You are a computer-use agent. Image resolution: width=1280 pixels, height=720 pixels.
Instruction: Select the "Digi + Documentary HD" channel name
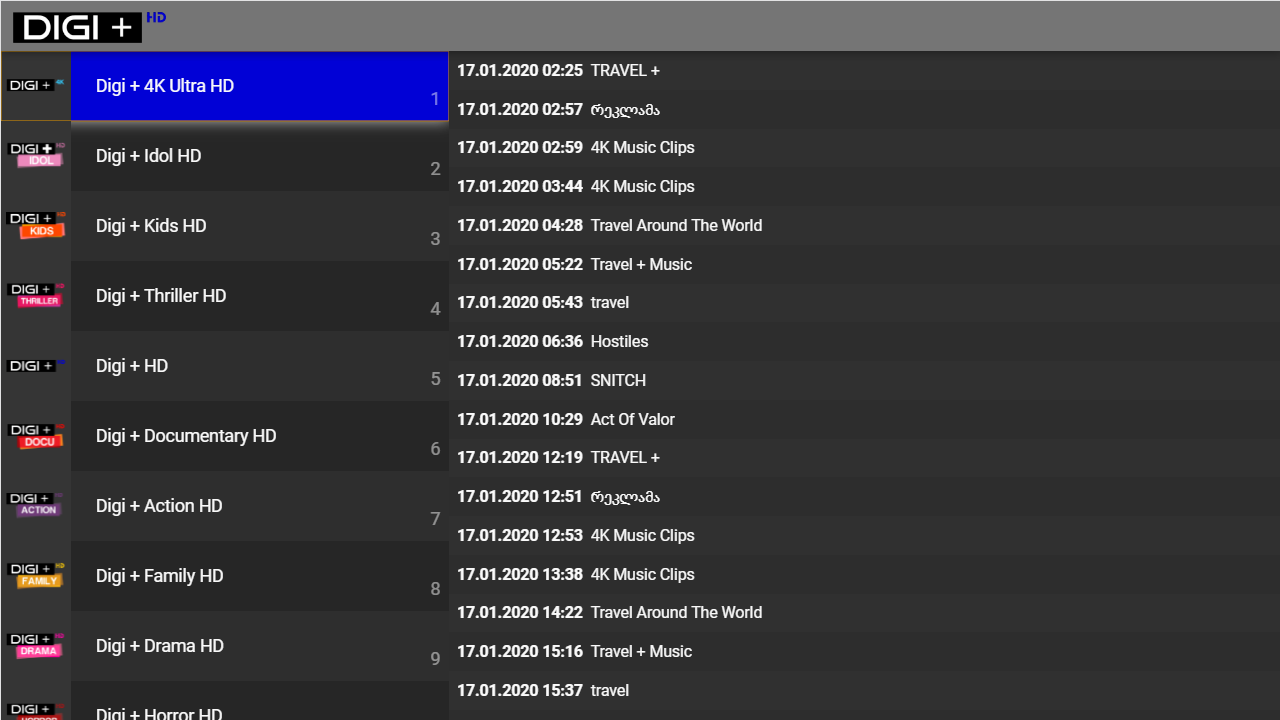(x=186, y=436)
